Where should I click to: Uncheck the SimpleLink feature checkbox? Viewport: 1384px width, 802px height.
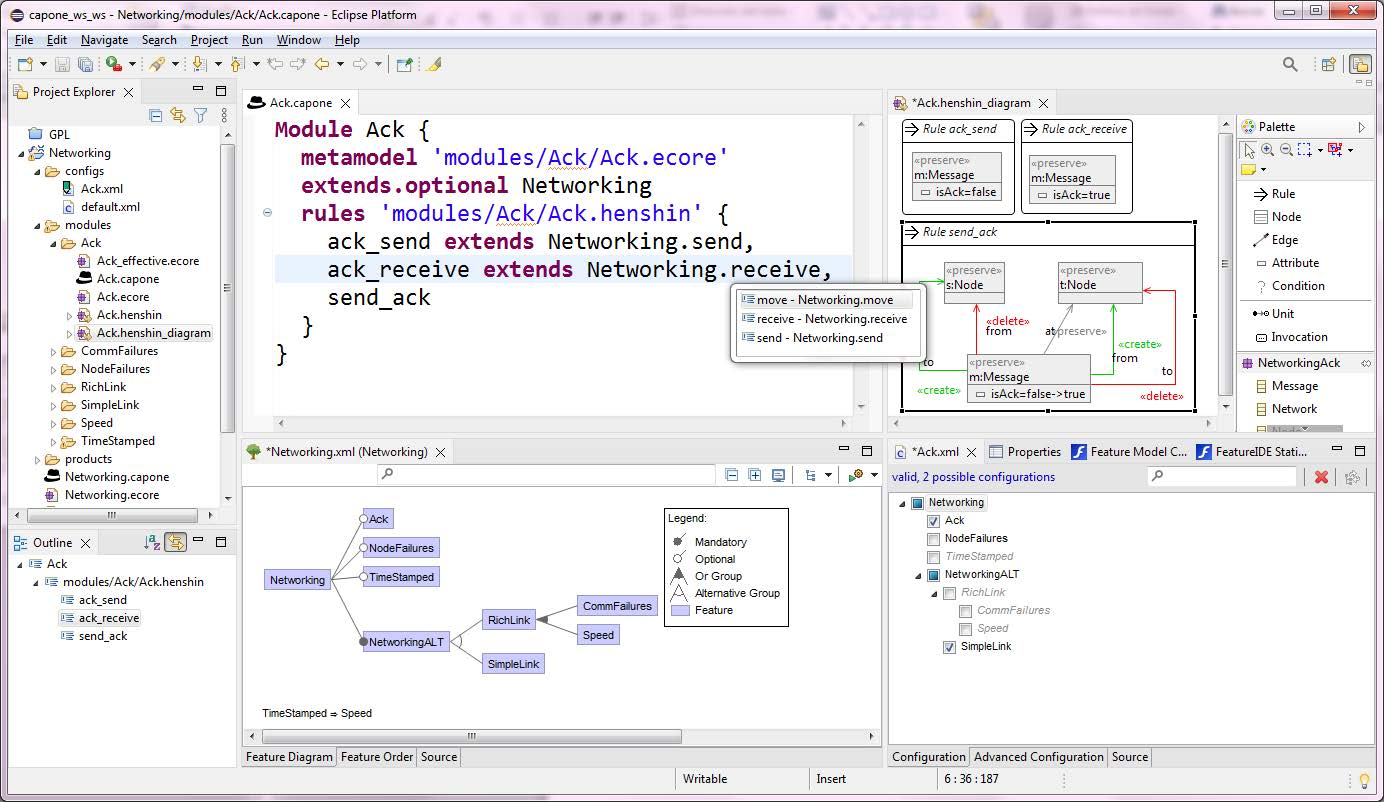point(950,647)
